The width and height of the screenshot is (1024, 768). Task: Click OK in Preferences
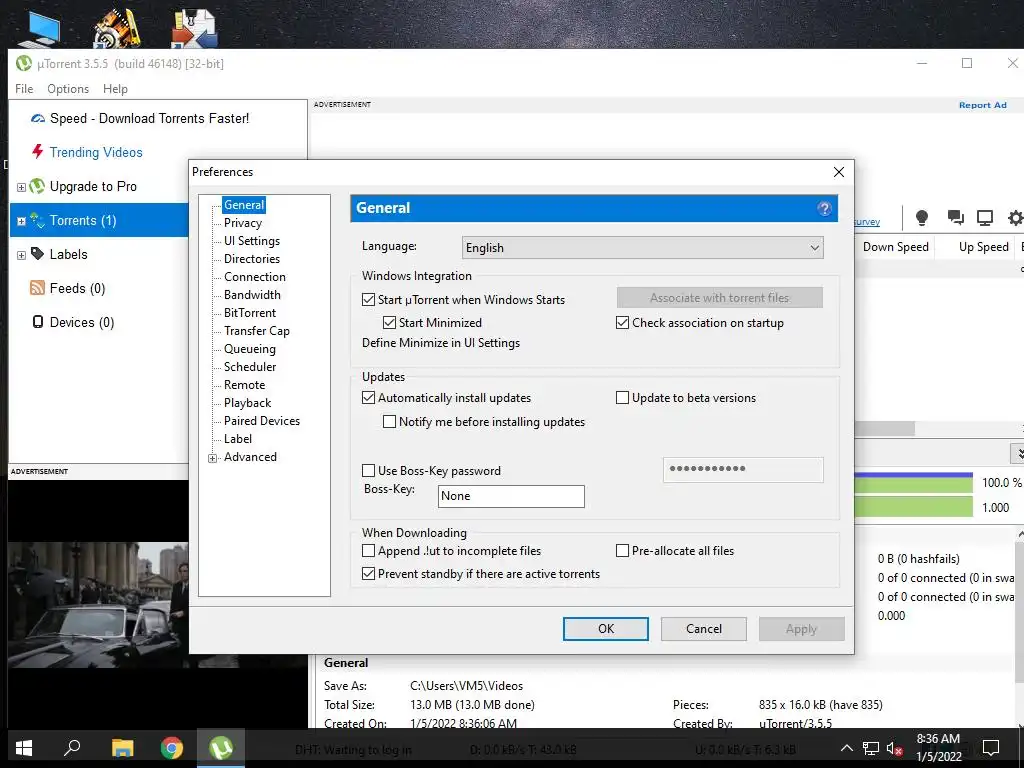606,629
